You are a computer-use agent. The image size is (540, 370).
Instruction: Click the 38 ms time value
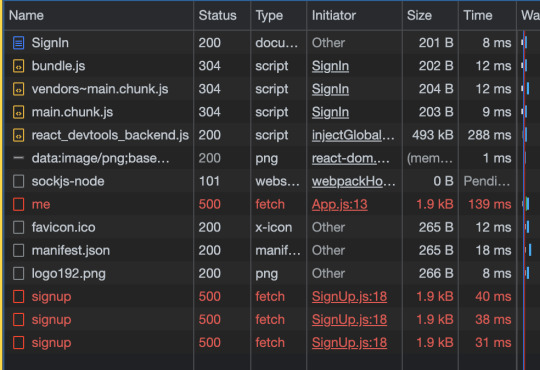coord(493,320)
